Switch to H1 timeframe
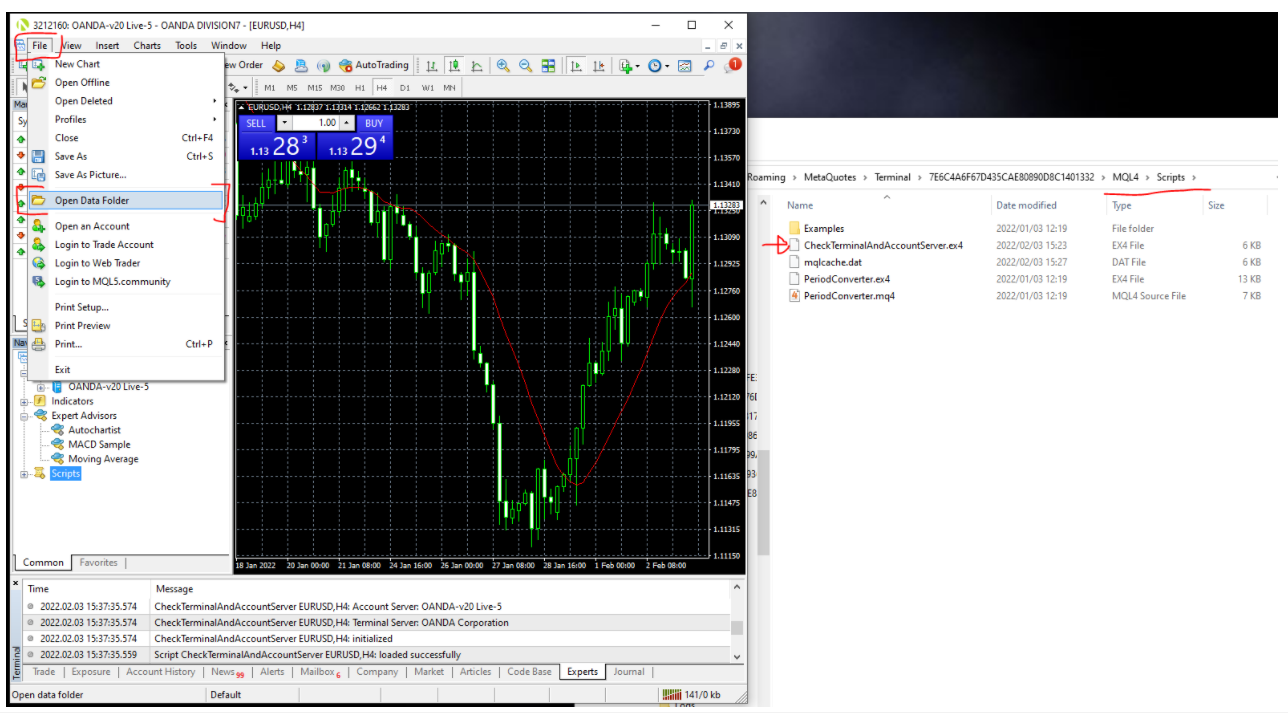The image size is (1288, 714). point(360,88)
